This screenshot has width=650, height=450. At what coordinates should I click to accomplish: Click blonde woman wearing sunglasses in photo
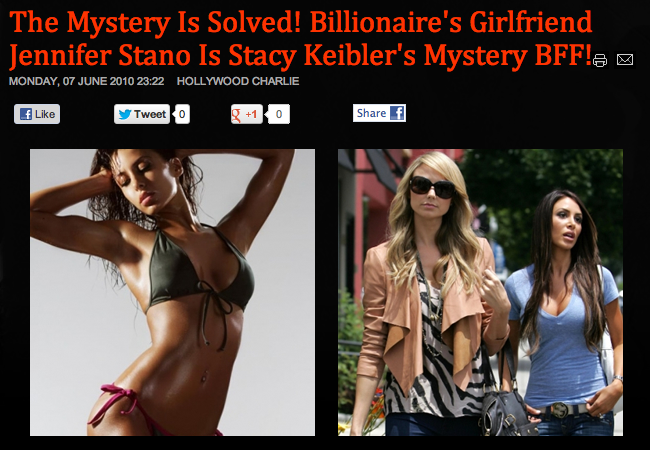pos(431,292)
